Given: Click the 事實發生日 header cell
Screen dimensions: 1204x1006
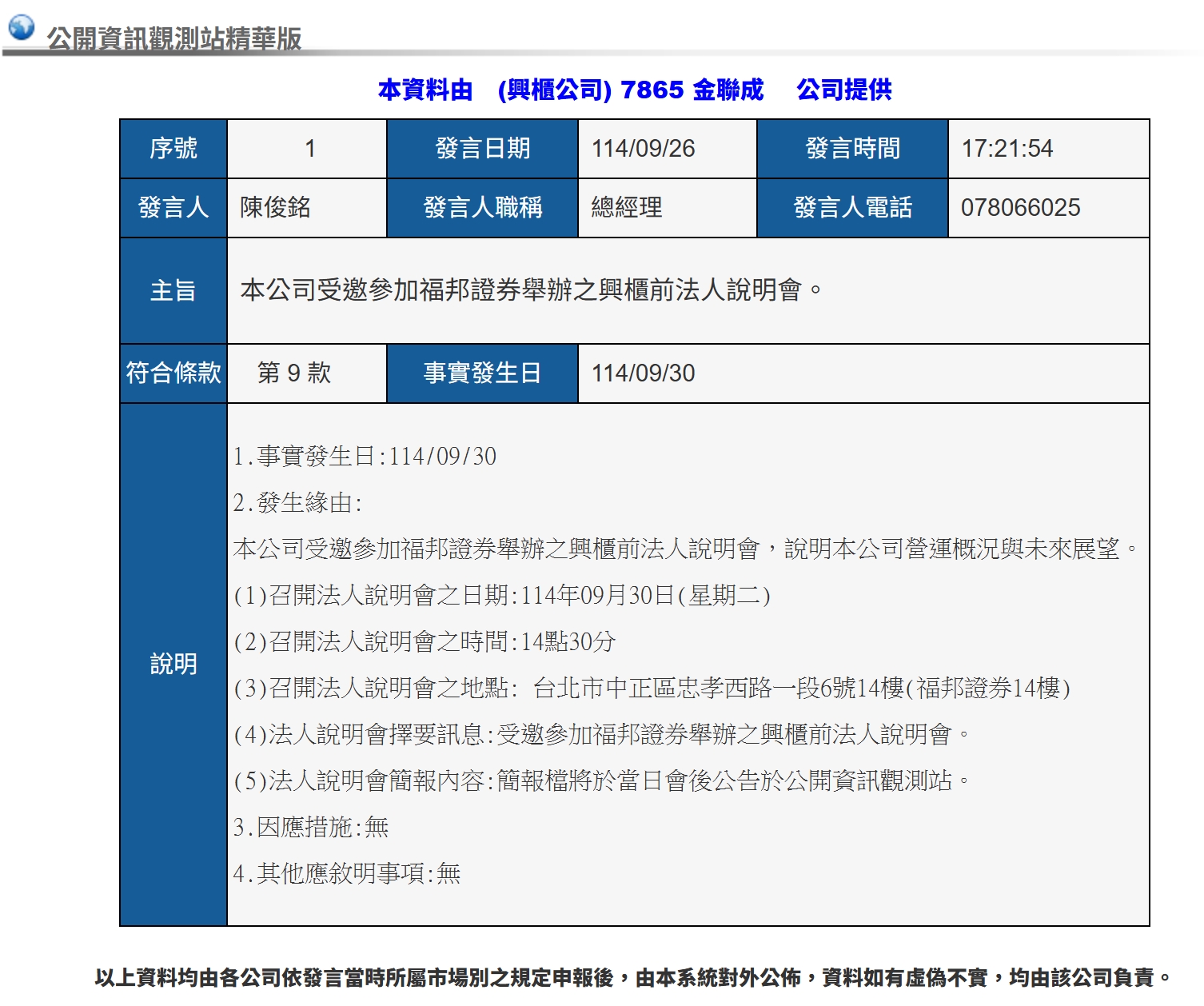Looking at the screenshot, I should click(482, 373).
